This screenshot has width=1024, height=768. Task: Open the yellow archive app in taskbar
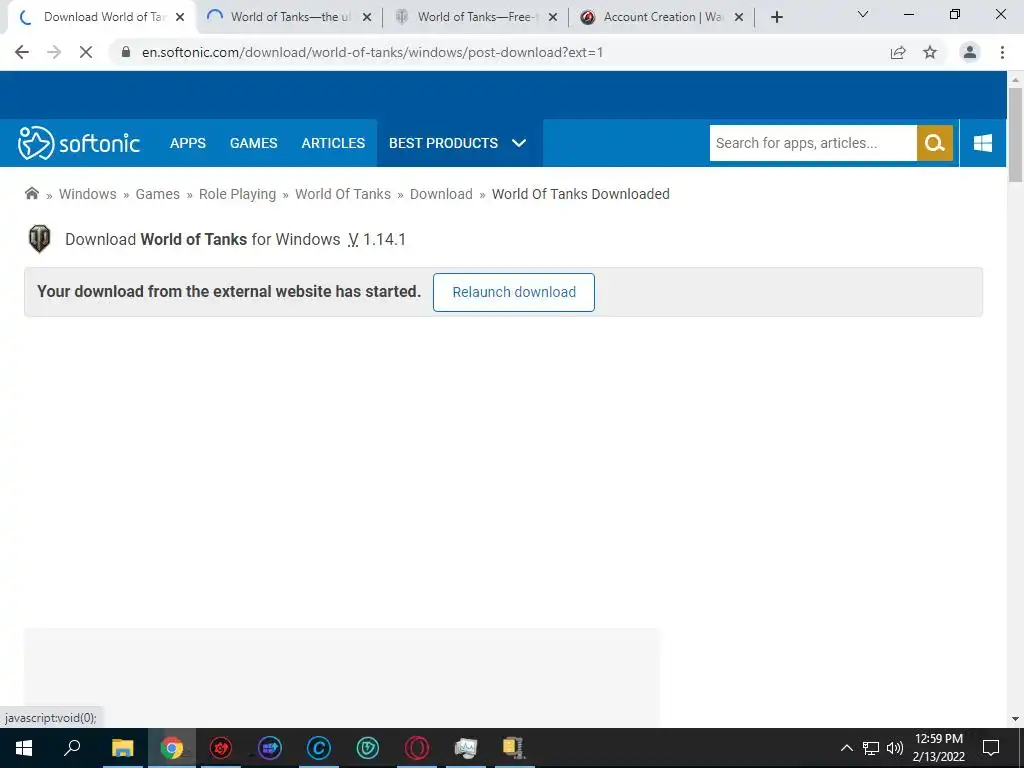(x=514, y=748)
